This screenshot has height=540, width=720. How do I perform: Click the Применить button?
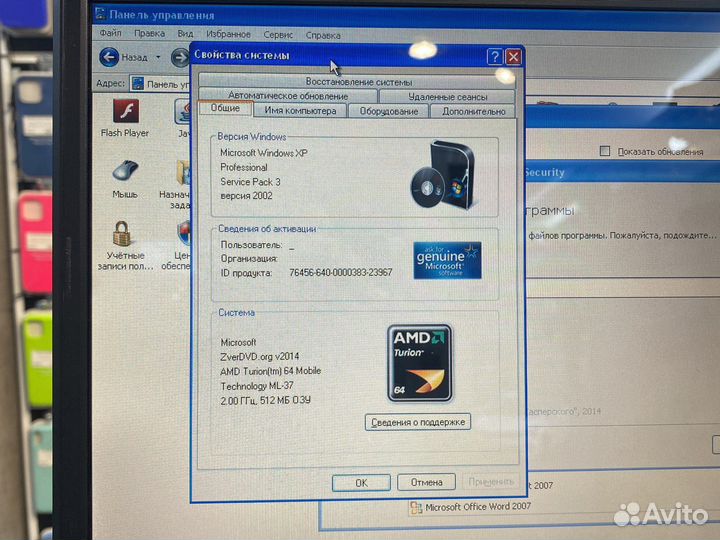[x=491, y=482]
